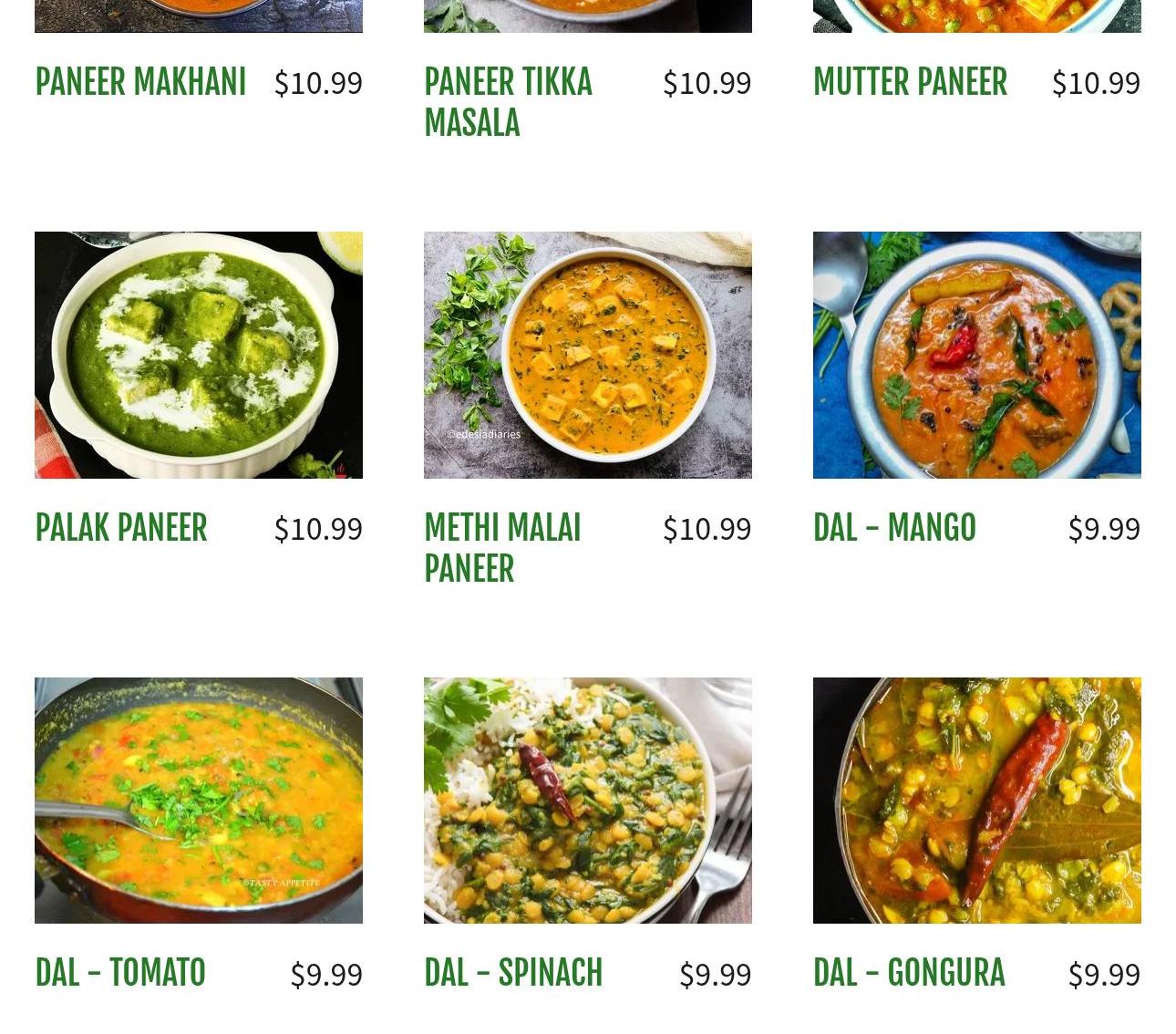Open the Mutter Paneer item link
Screen dimensions: 1176x1034
[910, 82]
